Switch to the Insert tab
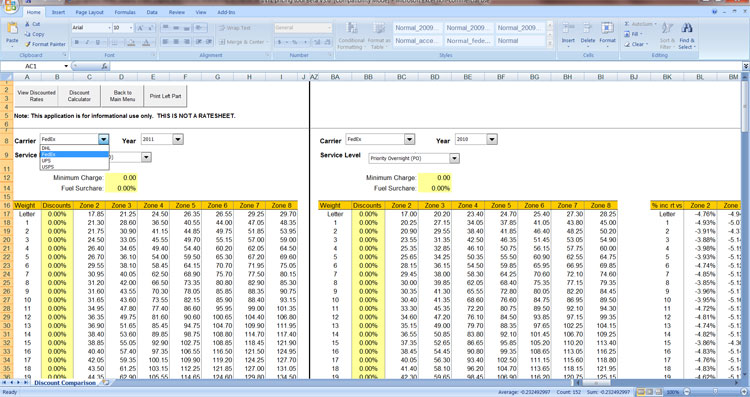Image resolution: width=750 pixels, height=397 pixels. coord(58,12)
